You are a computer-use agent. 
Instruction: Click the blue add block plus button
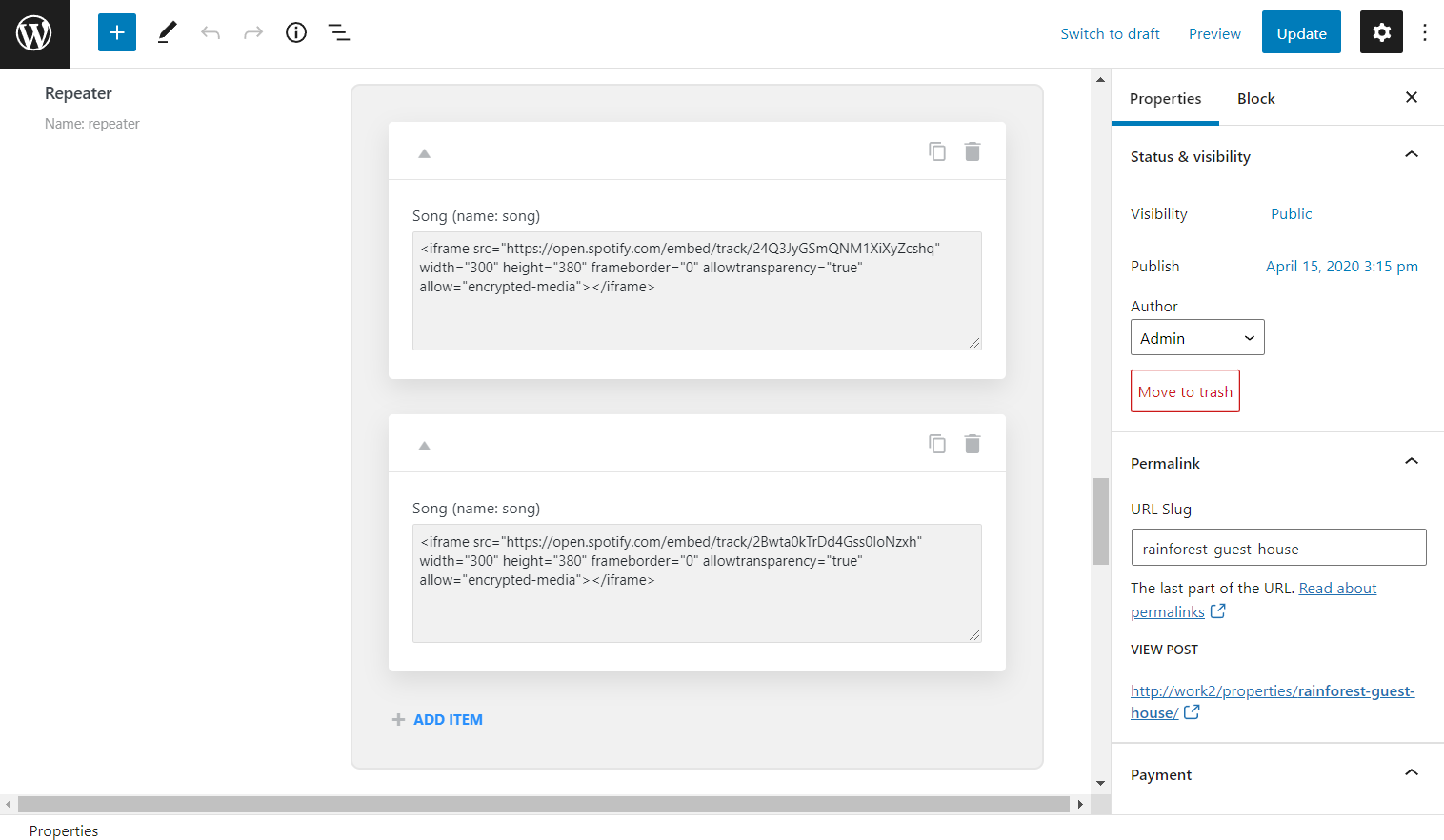coord(117,32)
